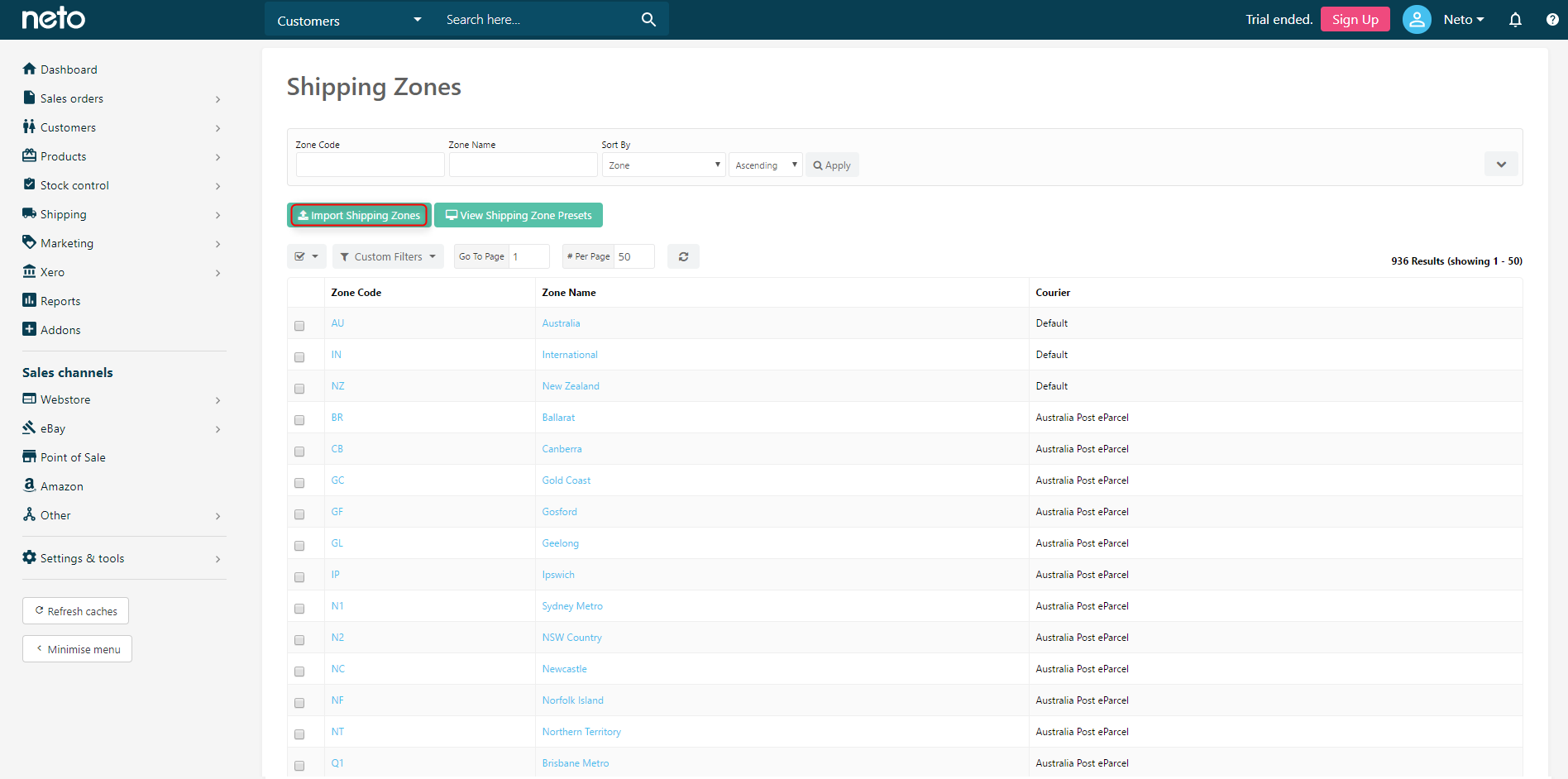Expand the advanced filter panel chevron
Screen dimensions: 1568x779
click(x=1501, y=164)
